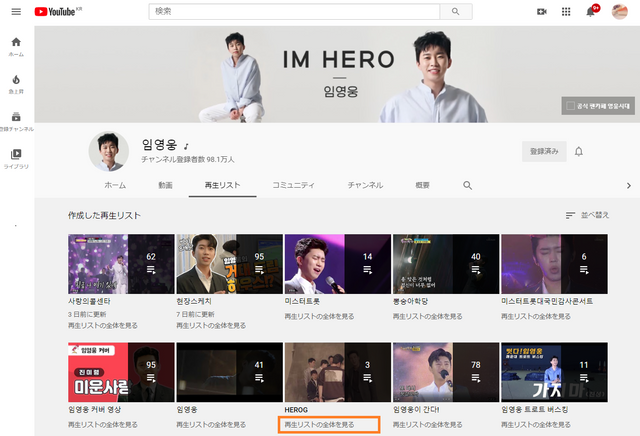This screenshot has width=640, height=436.
Task: Open Library icon in sidebar
Action: pyautogui.click(x=16, y=159)
